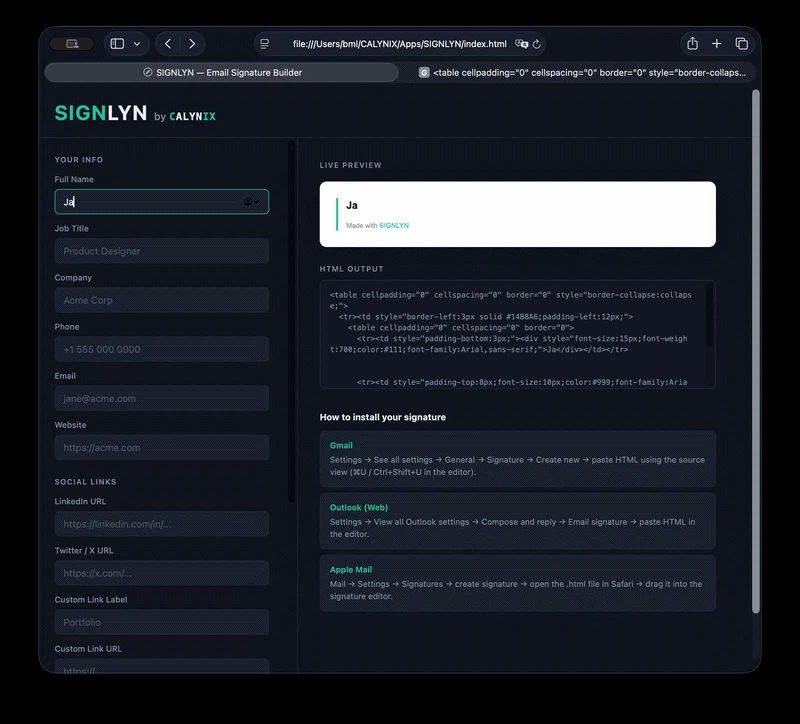Show the tab overview icon
800x724 pixels.
(x=741, y=44)
